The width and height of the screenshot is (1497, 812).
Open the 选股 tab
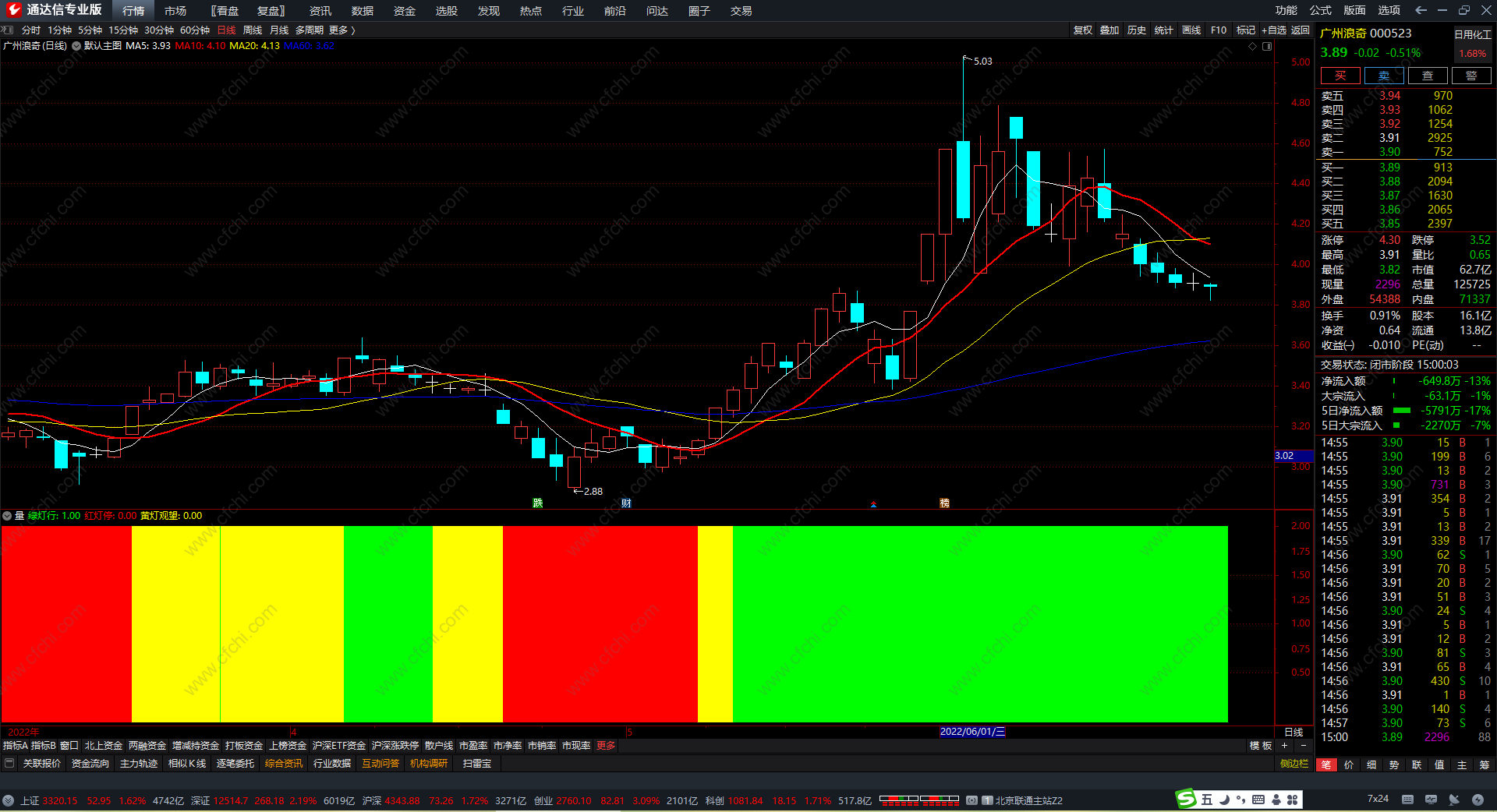point(447,11)
